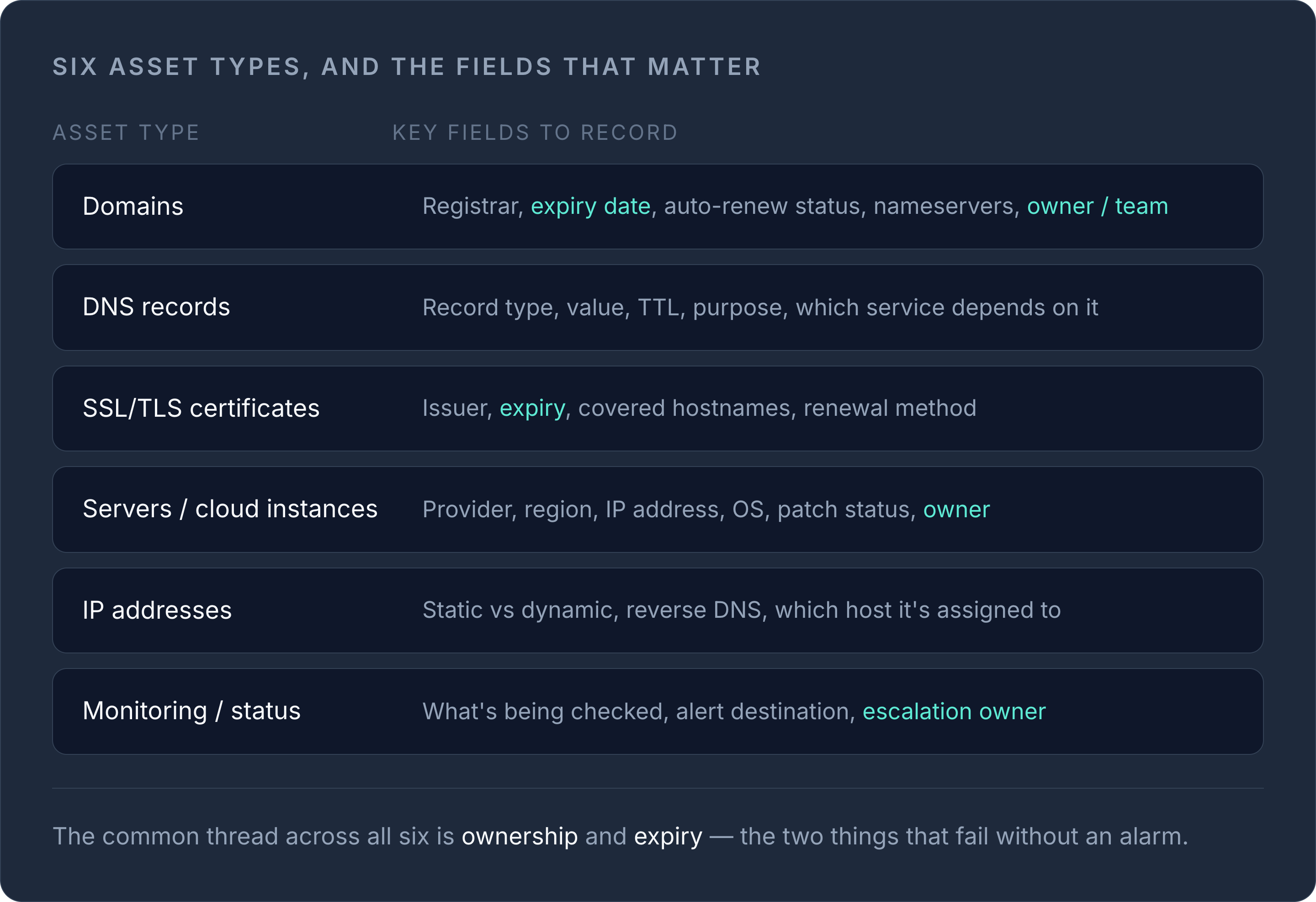
Task: Click the 'owner' highlight in Servers row
Action: coord(956,509)
